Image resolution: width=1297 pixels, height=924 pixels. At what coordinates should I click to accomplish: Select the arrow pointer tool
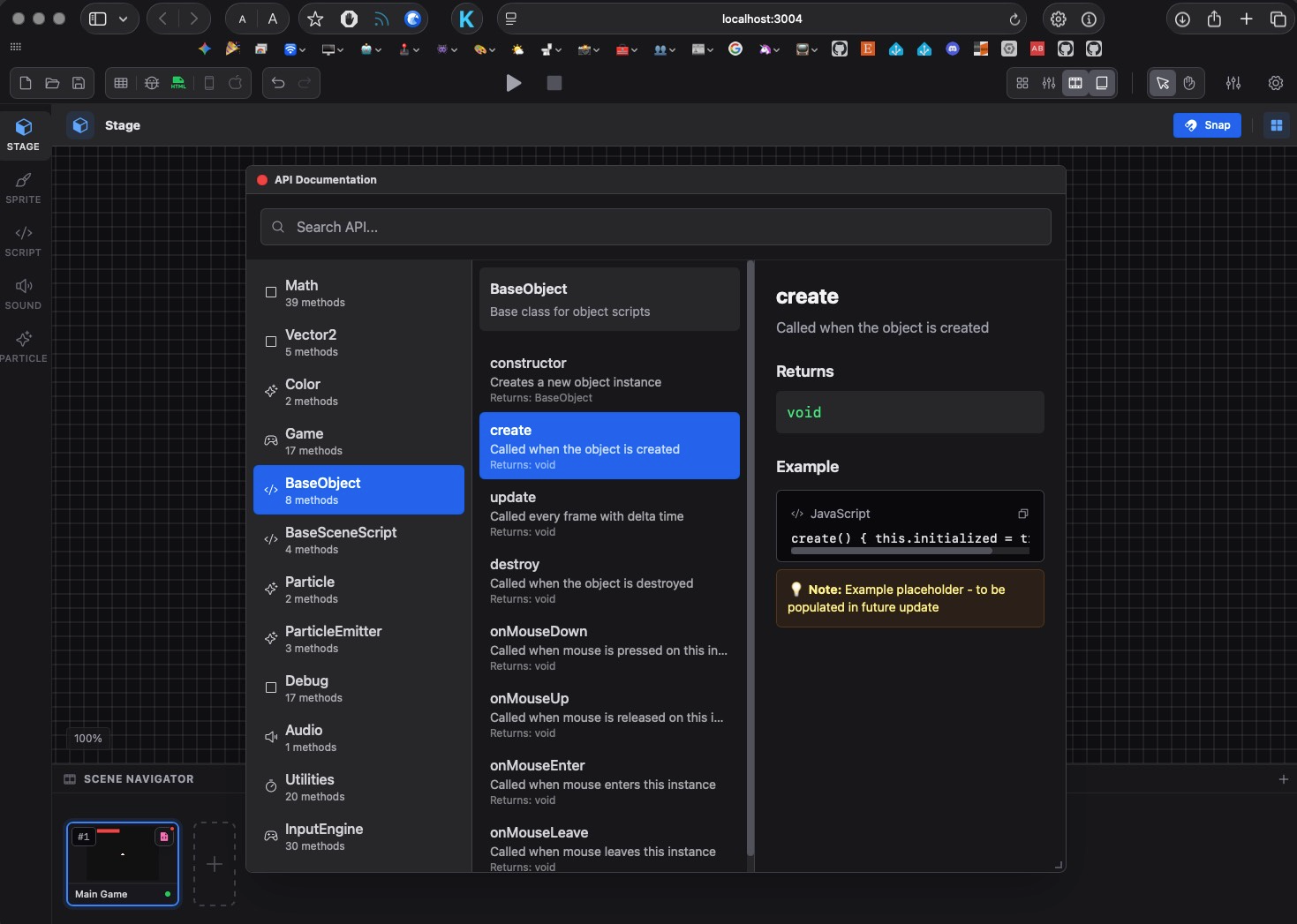1163,83
